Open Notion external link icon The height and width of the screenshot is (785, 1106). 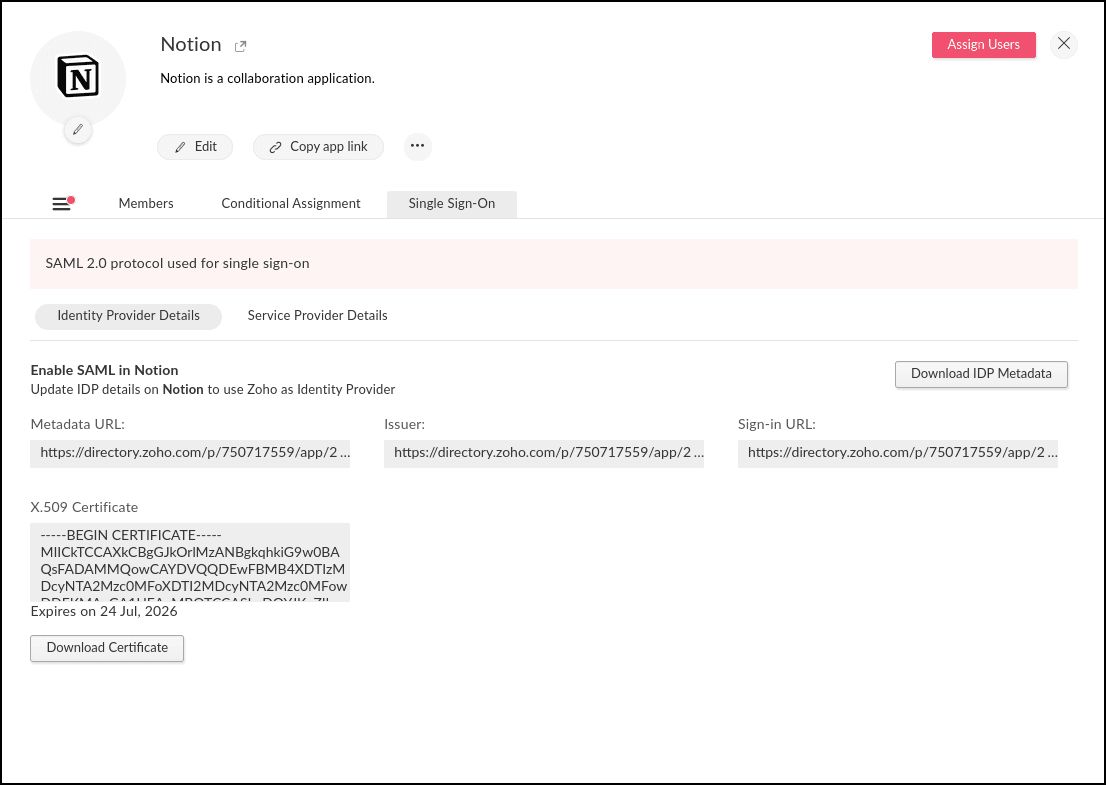click(241, 46)
